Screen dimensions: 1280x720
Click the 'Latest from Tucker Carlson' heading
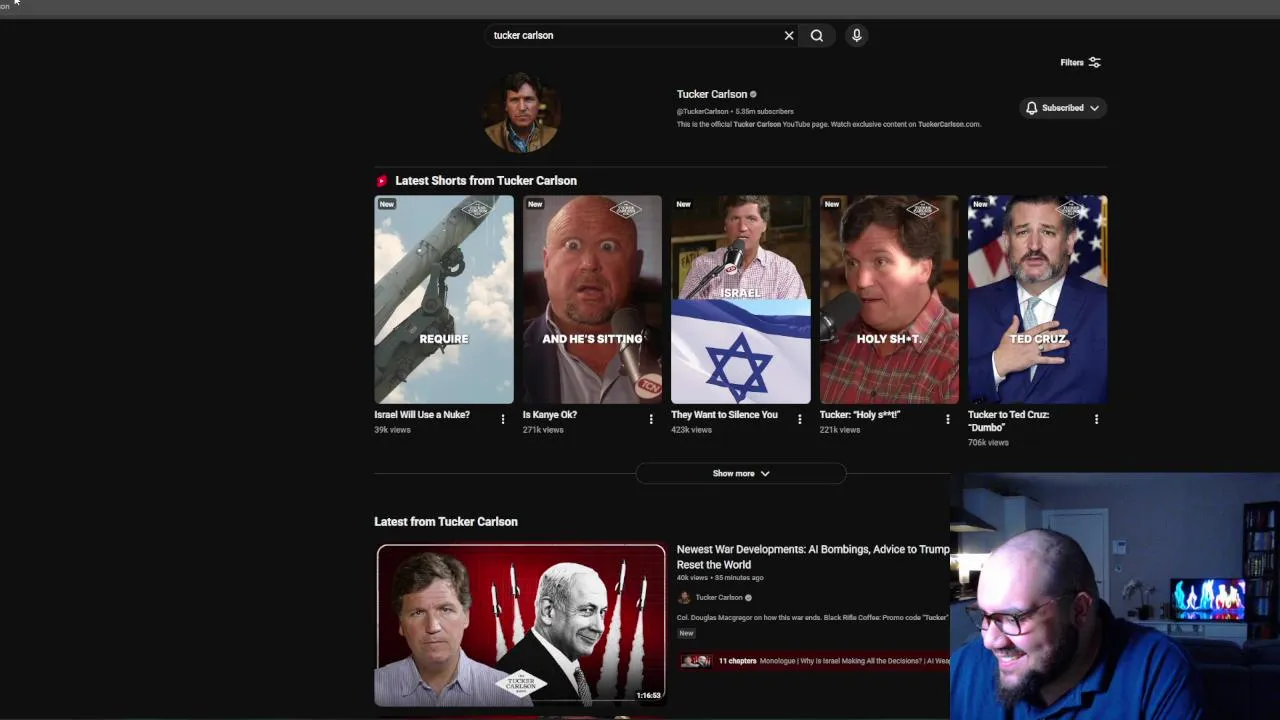click(446, 522)
